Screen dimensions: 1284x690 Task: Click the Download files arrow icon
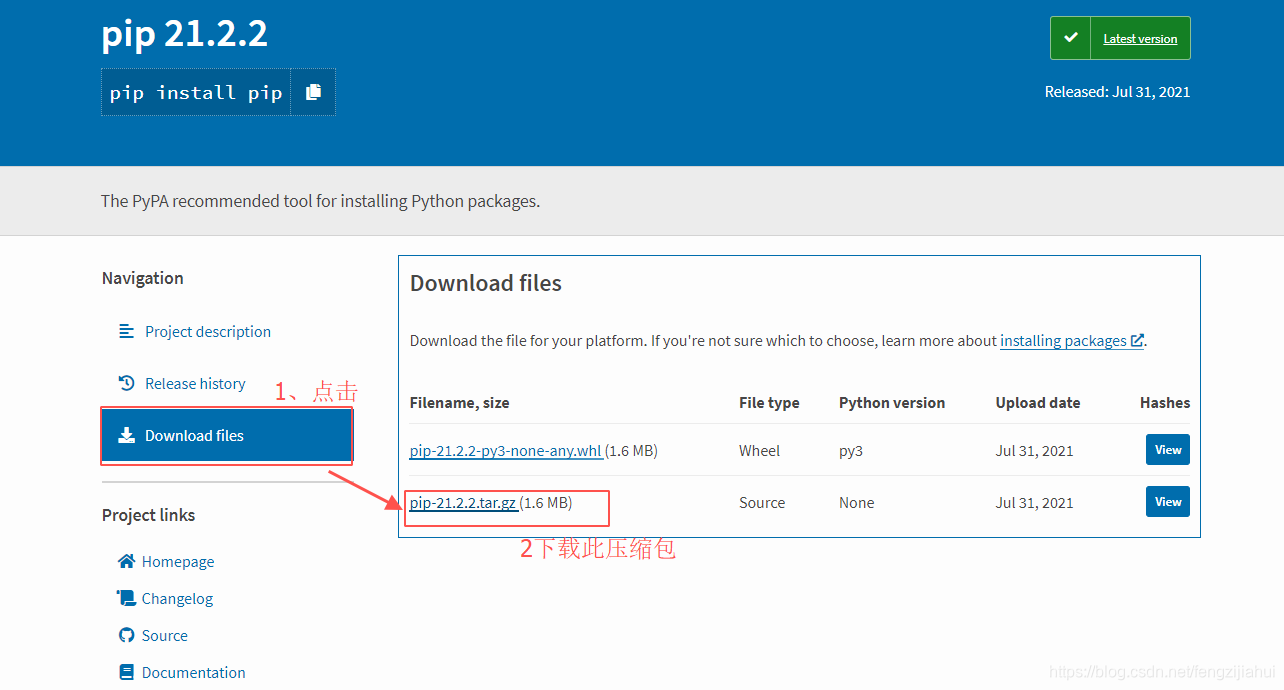point(126,435)
